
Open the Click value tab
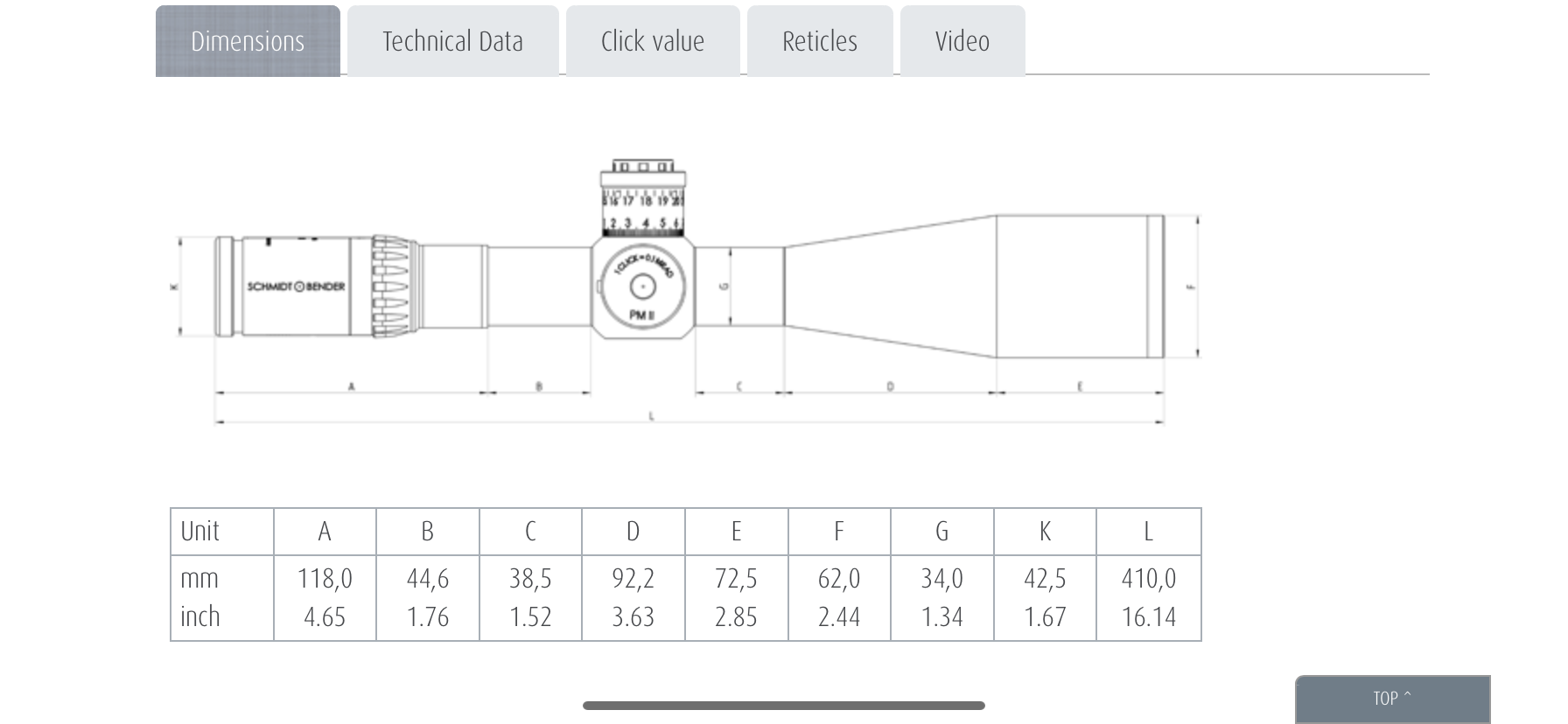(653, 41)
